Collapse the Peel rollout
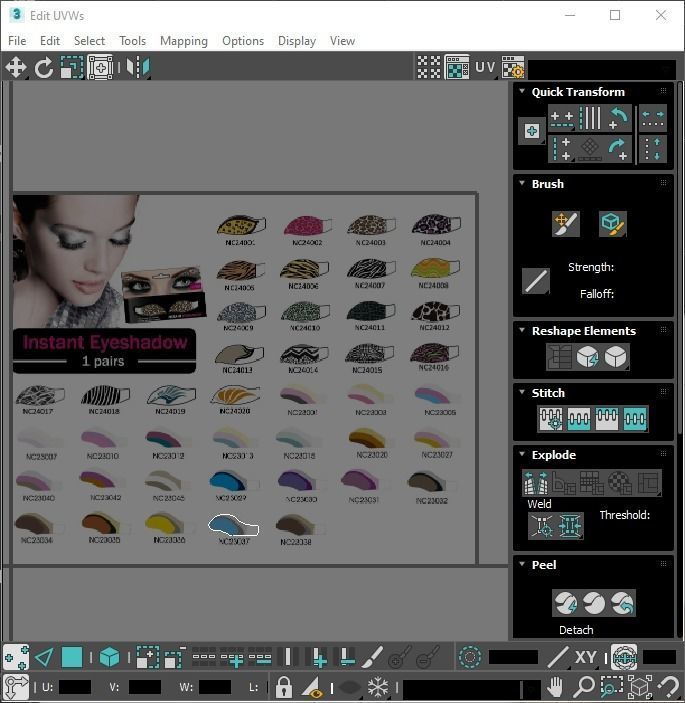 pos(522,564)
